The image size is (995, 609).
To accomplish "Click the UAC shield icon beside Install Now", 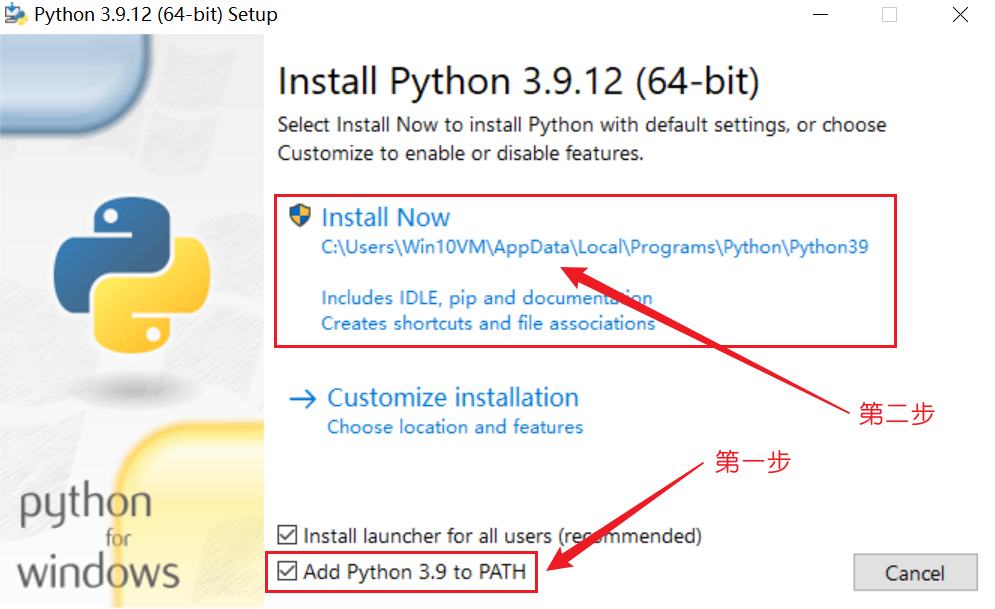I will (300, 216).
